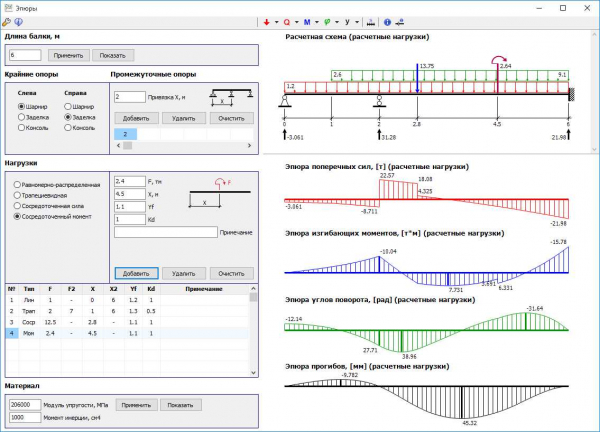Click Добавить button in loads panel
This screenshot has height=432, width=600.
(x=136, y=274)
